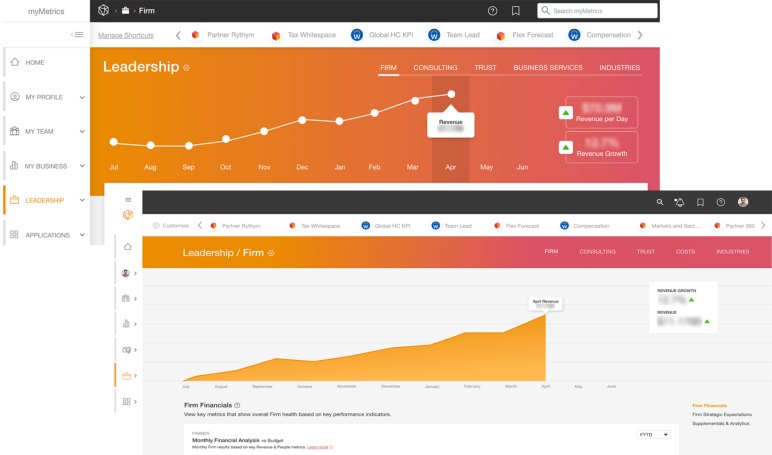The image size is (772, 455).
Task: Expand APPLICATIONS menu chevron
Action: (x=82, y=235)
